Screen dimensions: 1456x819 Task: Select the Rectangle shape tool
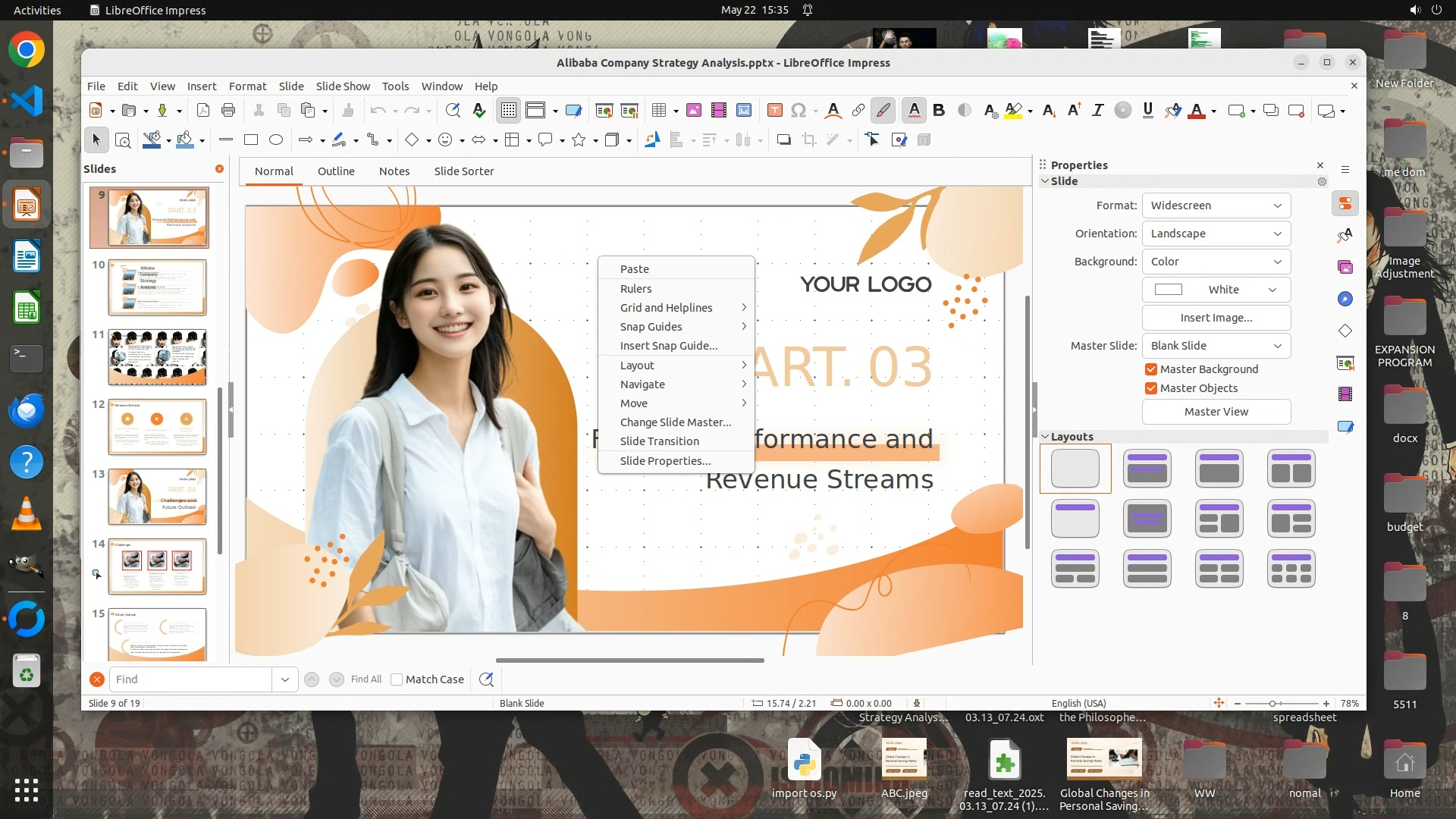tap(251, 140)
